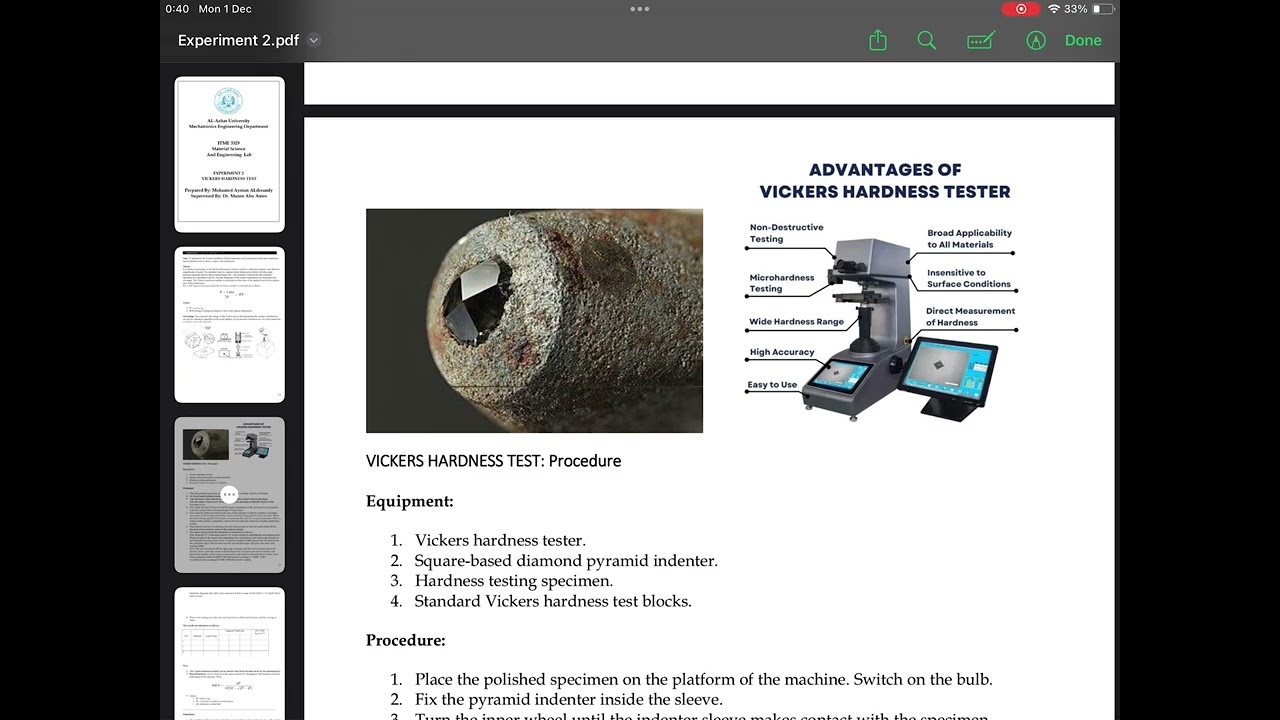
Task: Expand the chevron beside Experiment 2.pdf
Action: click(x=314, y=41)
